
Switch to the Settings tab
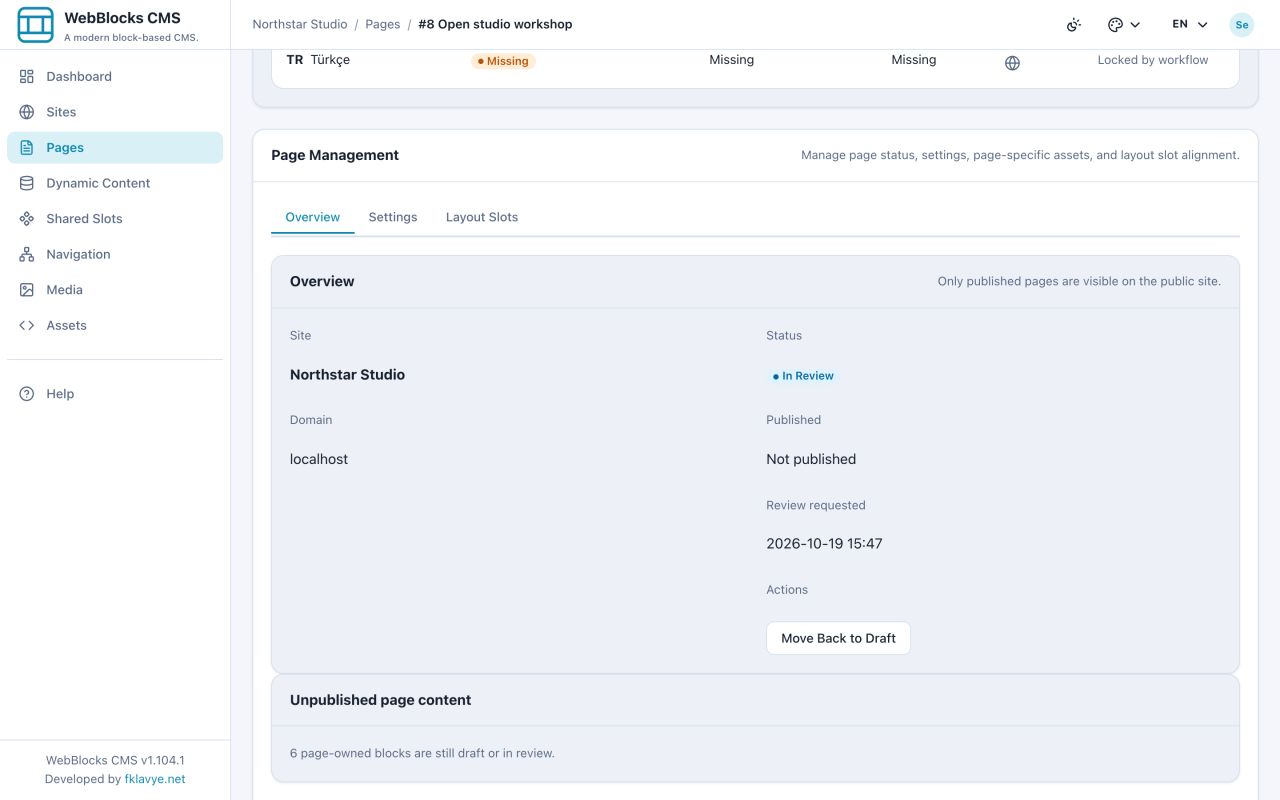pos(393,217)
